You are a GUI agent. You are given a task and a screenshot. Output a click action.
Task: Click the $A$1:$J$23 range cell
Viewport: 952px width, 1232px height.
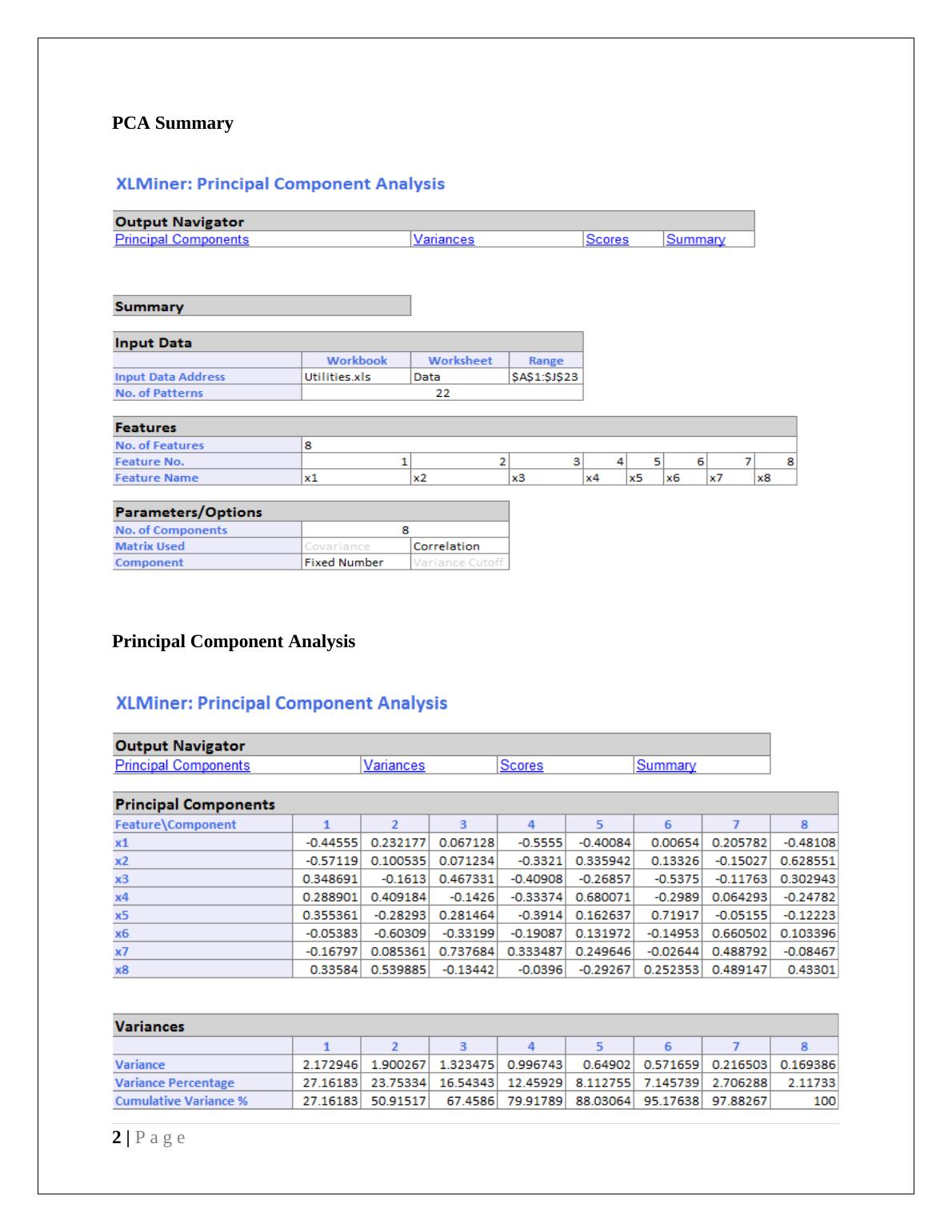point(545,377)
